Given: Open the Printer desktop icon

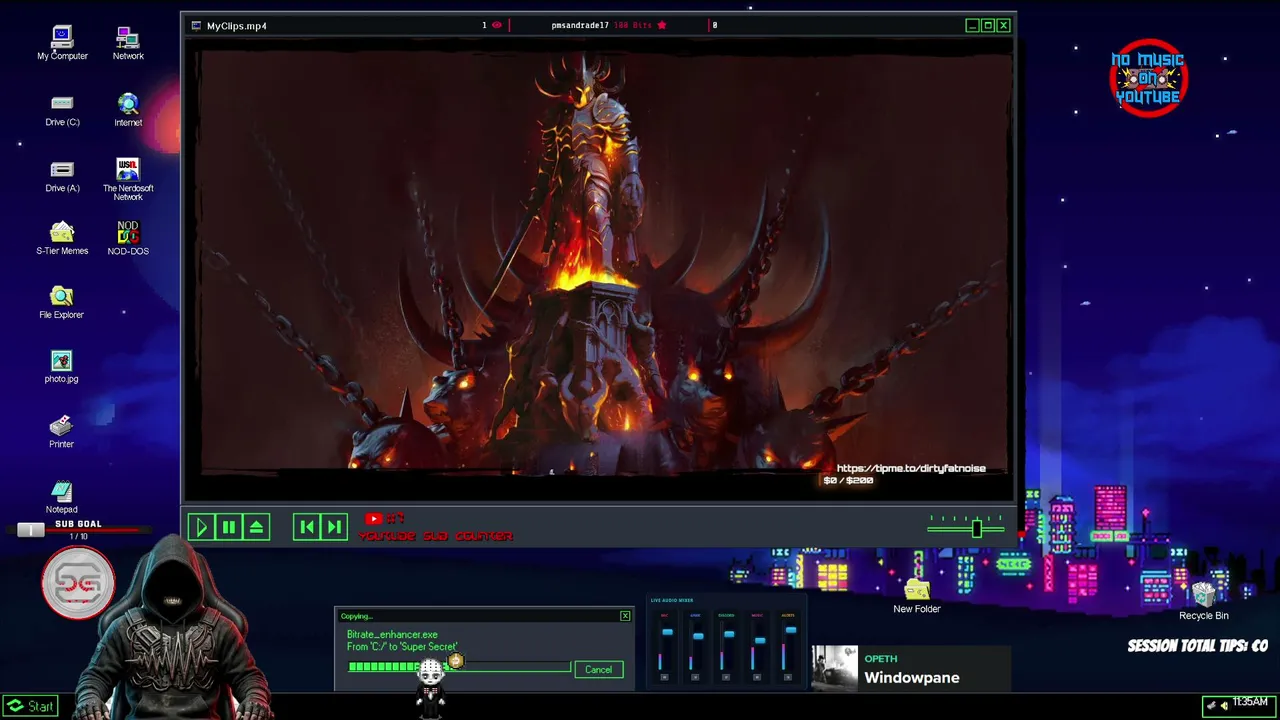Looking at the screenshot, I should click(61, 432).
